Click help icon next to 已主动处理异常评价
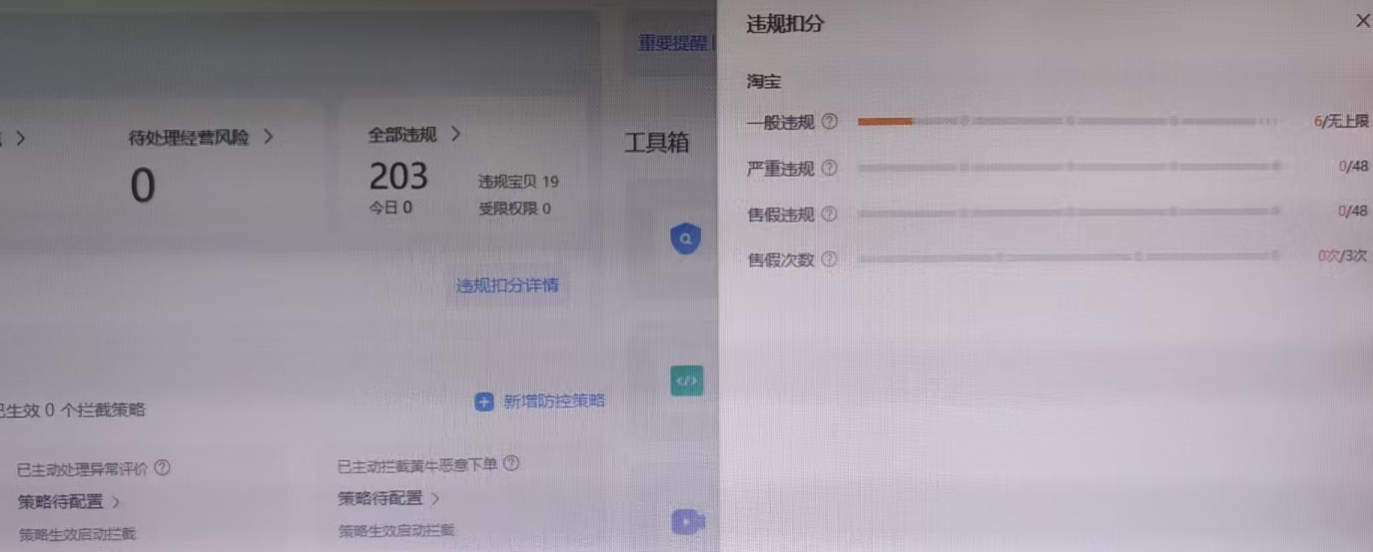Image resolution: width=1373 pixels, height=552 pixels. click(x=162, y=467)
